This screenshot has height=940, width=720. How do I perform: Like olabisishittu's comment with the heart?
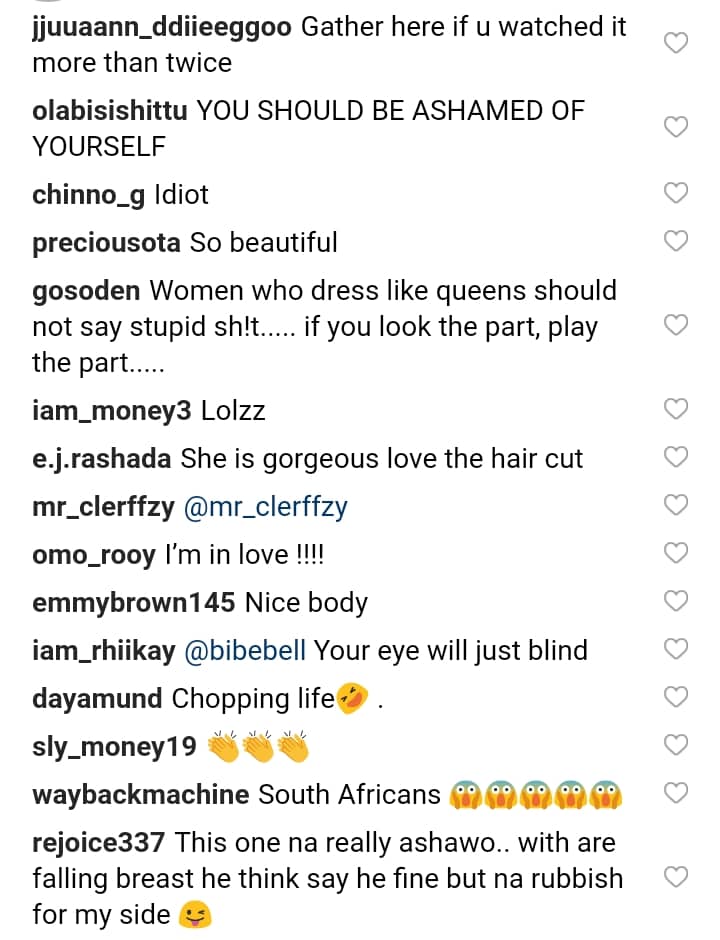[x=677, y=127]
